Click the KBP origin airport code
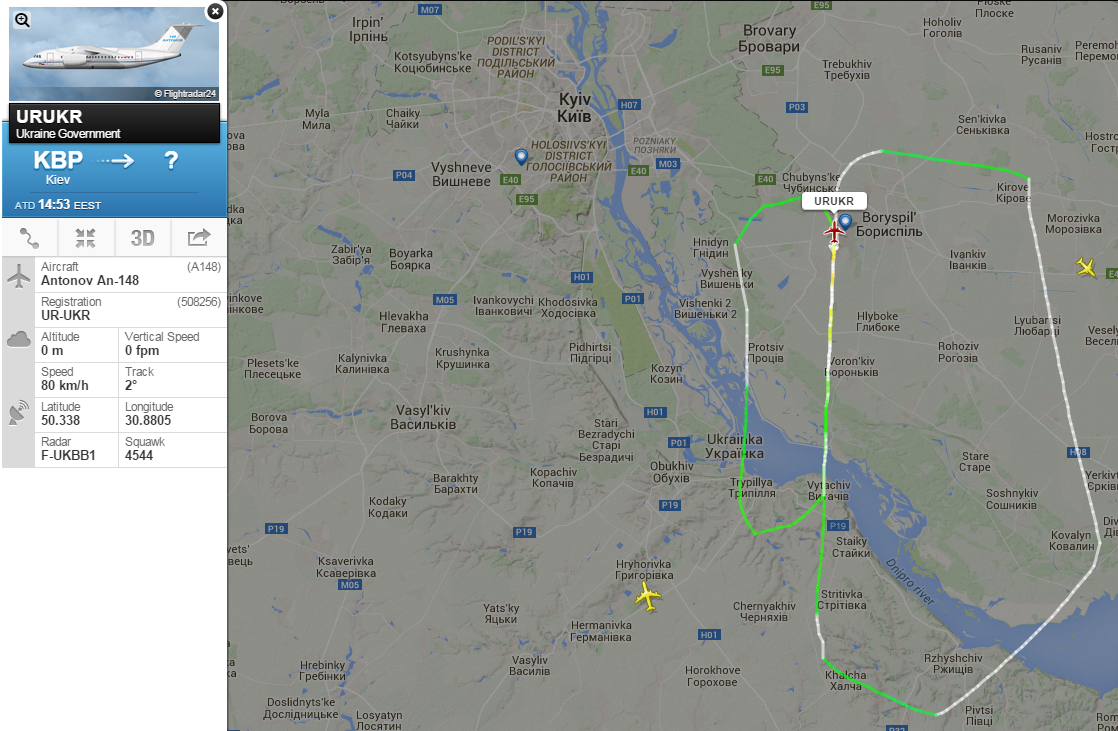Screen dimensions: 1118x731 tap(58, 160)
